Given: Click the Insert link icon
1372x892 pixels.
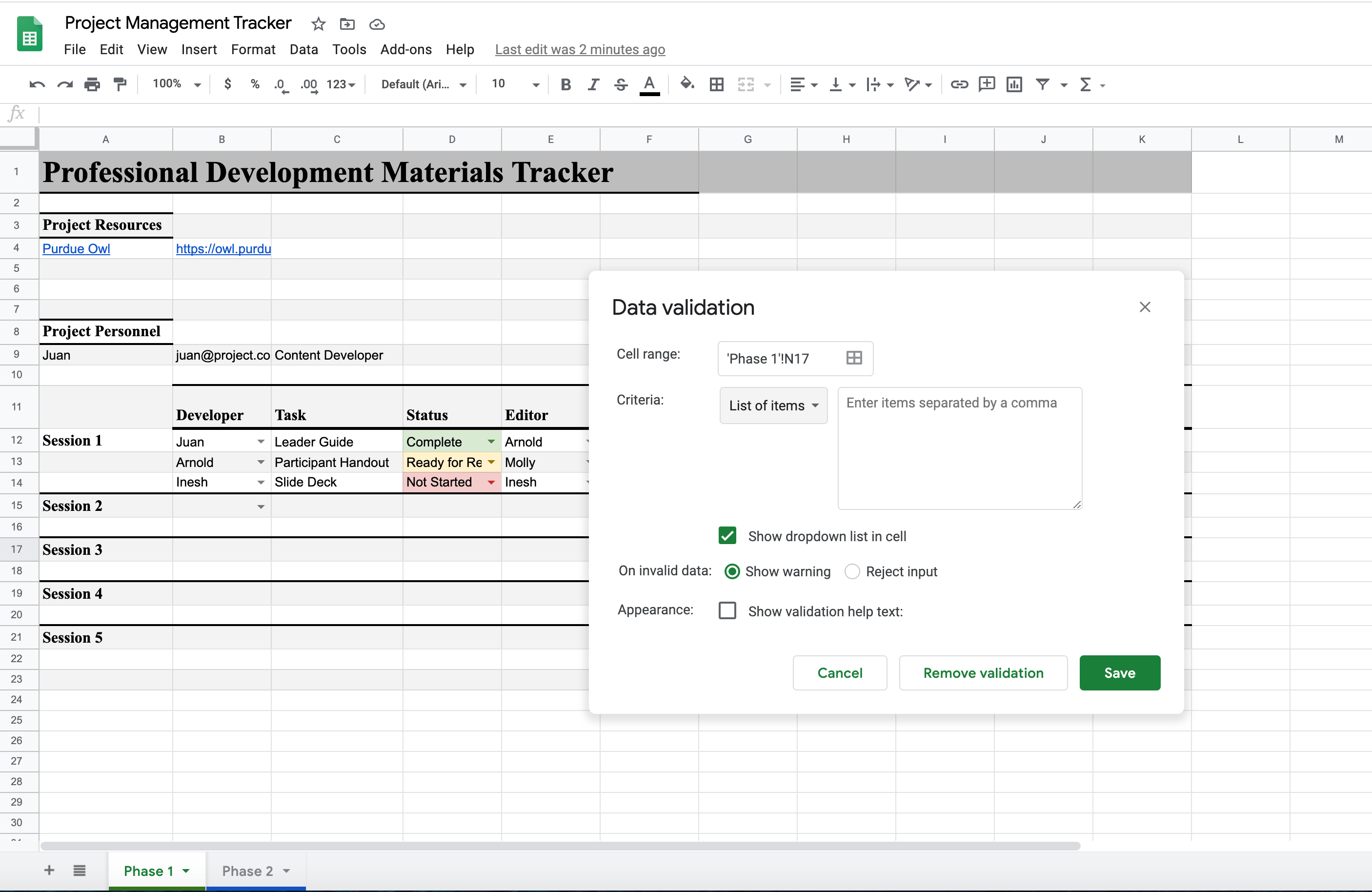Looking at the screenshot, I should (x=959, y=84).
